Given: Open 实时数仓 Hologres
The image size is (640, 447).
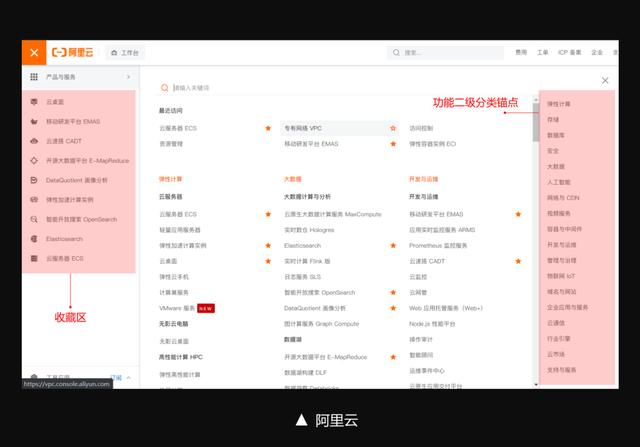Looking at the screenshot, I should pos(309,230).
